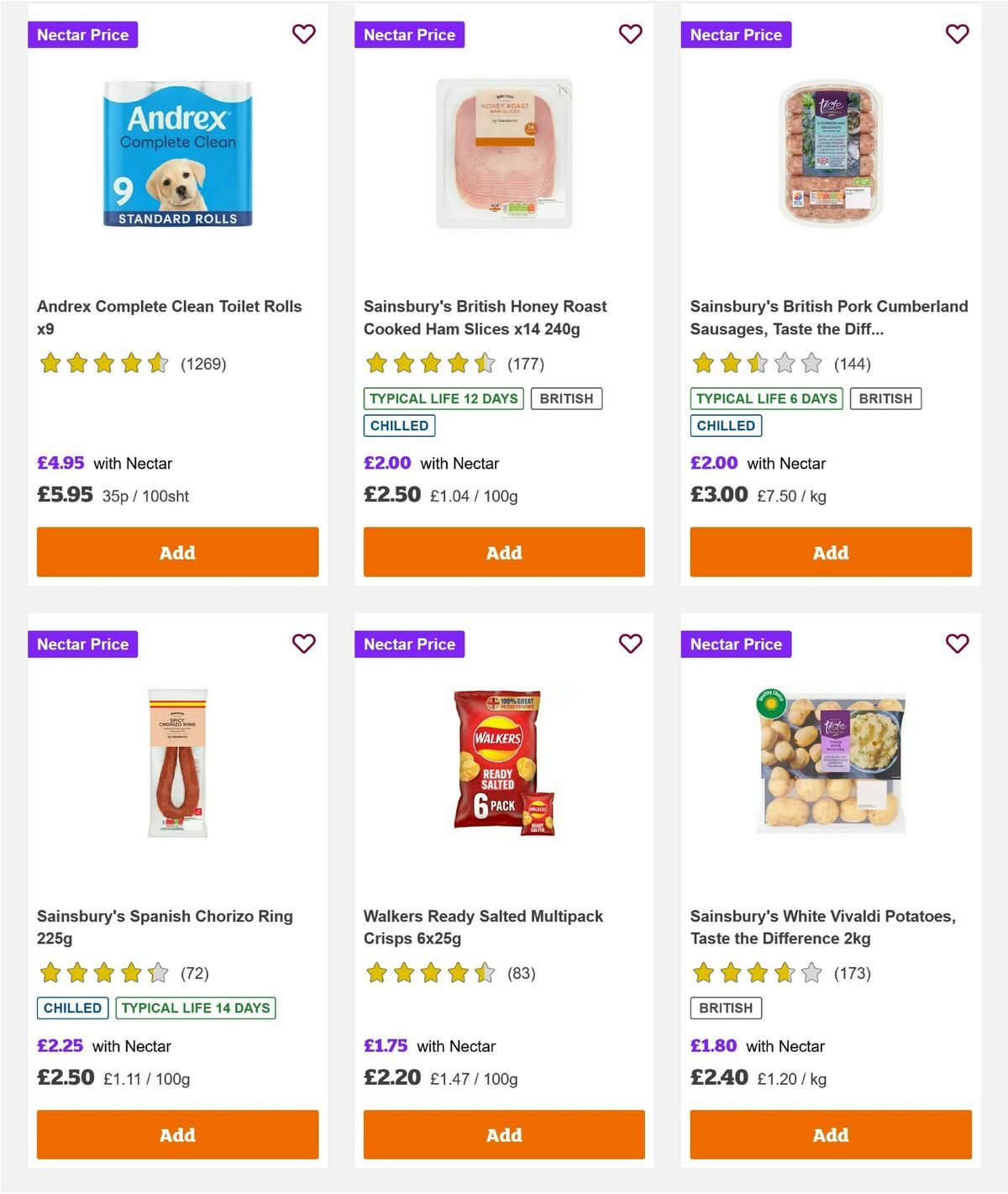Open the star rating for Andrex Toilet Rolls

pyautogui.click(x=103, y=364)
